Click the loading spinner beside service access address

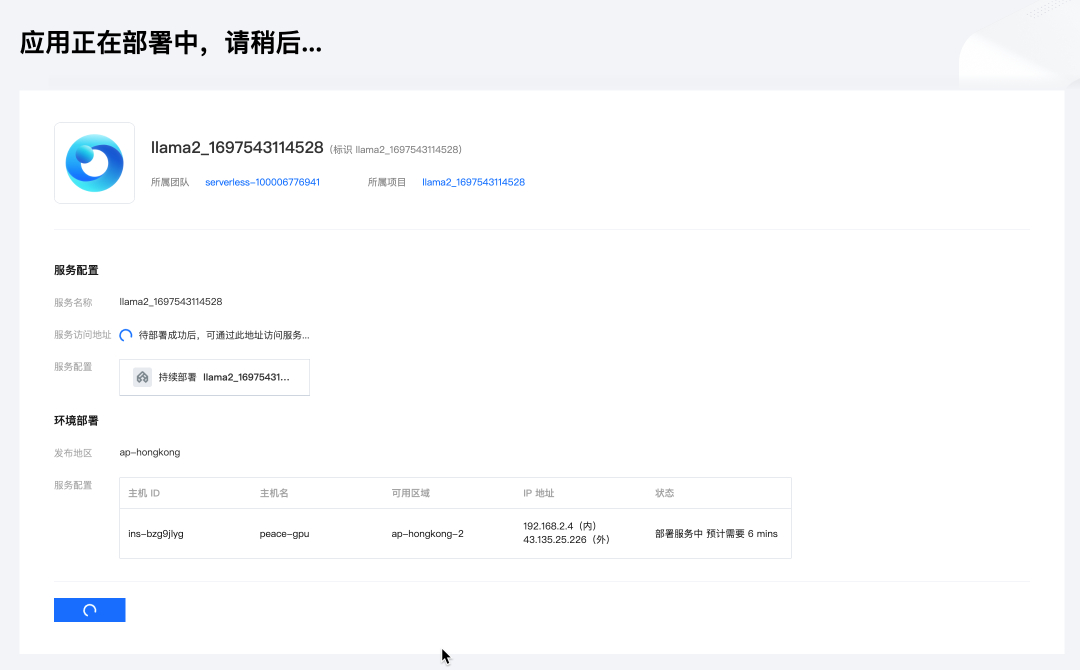[x=125, y=335]
